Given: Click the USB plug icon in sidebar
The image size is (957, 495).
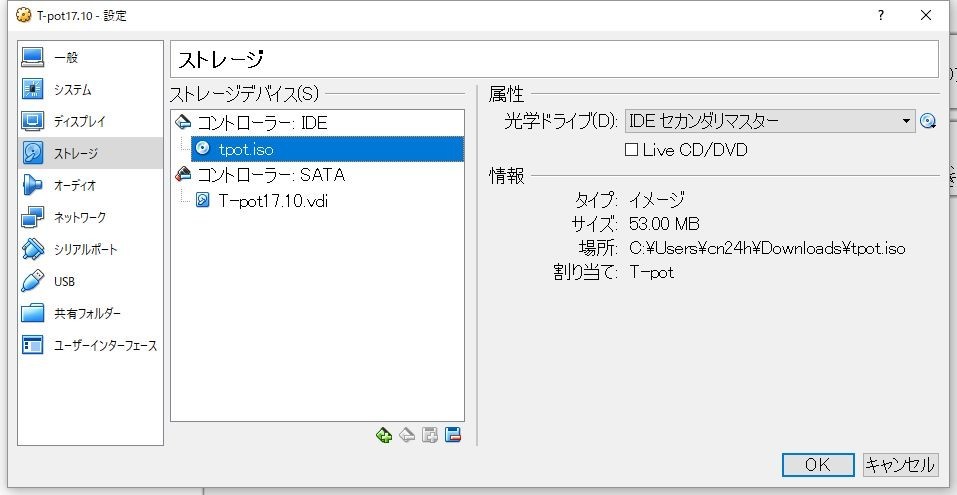Looking at the screenshot, I should (x=33, y=281).
